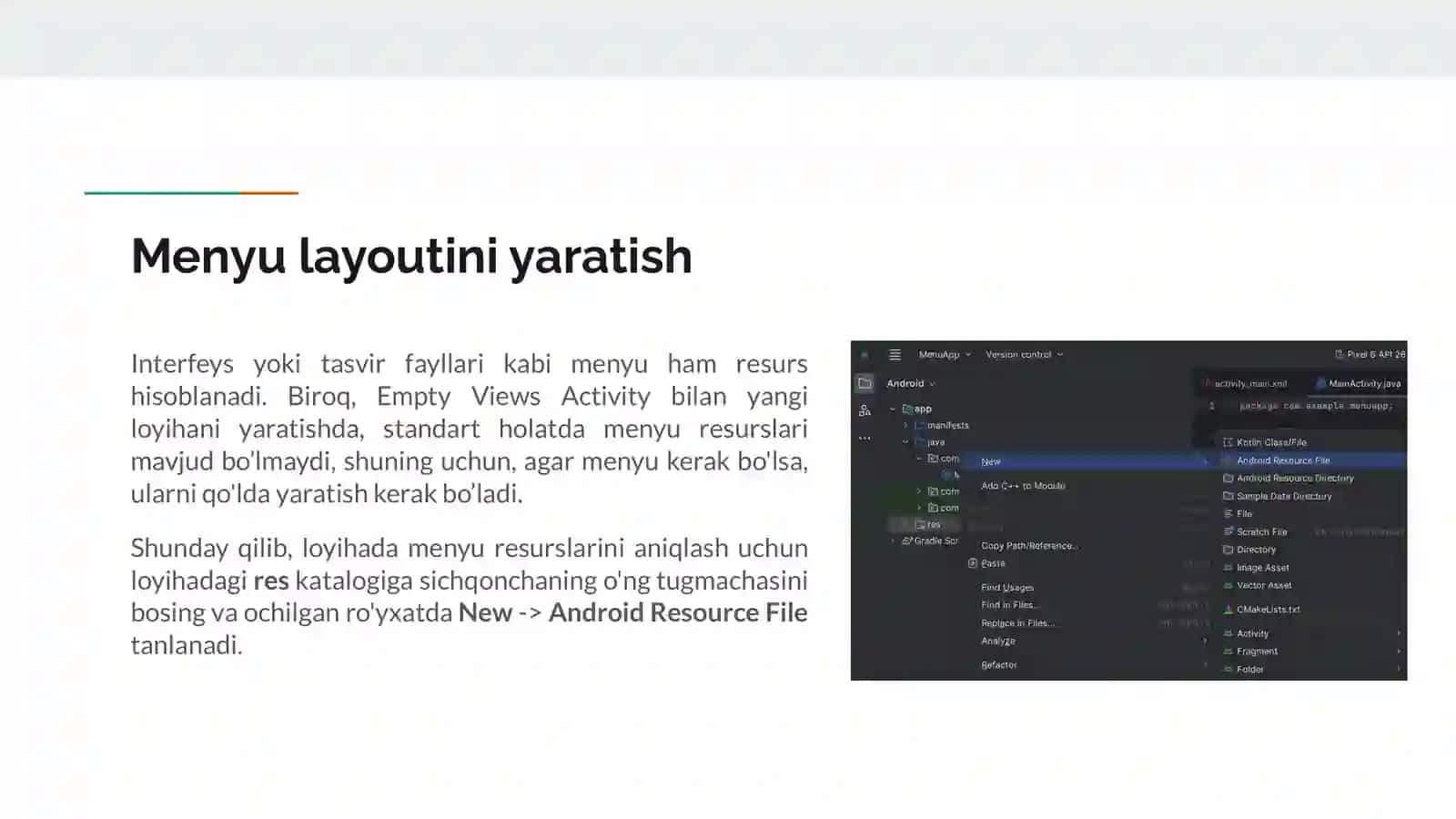Open the Resource Manager sidebar icon

click(x=864, y=410)
